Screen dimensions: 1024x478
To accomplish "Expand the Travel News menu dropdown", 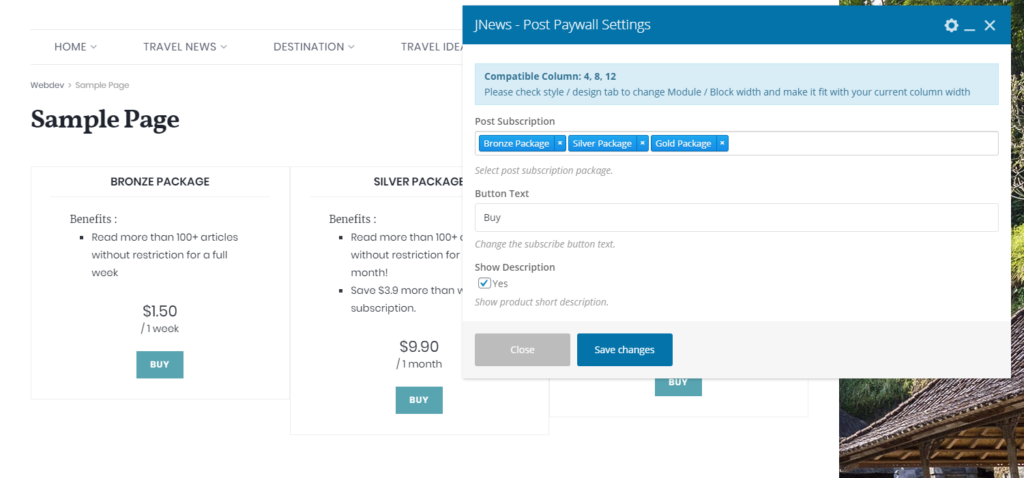I will click(185, 47).
